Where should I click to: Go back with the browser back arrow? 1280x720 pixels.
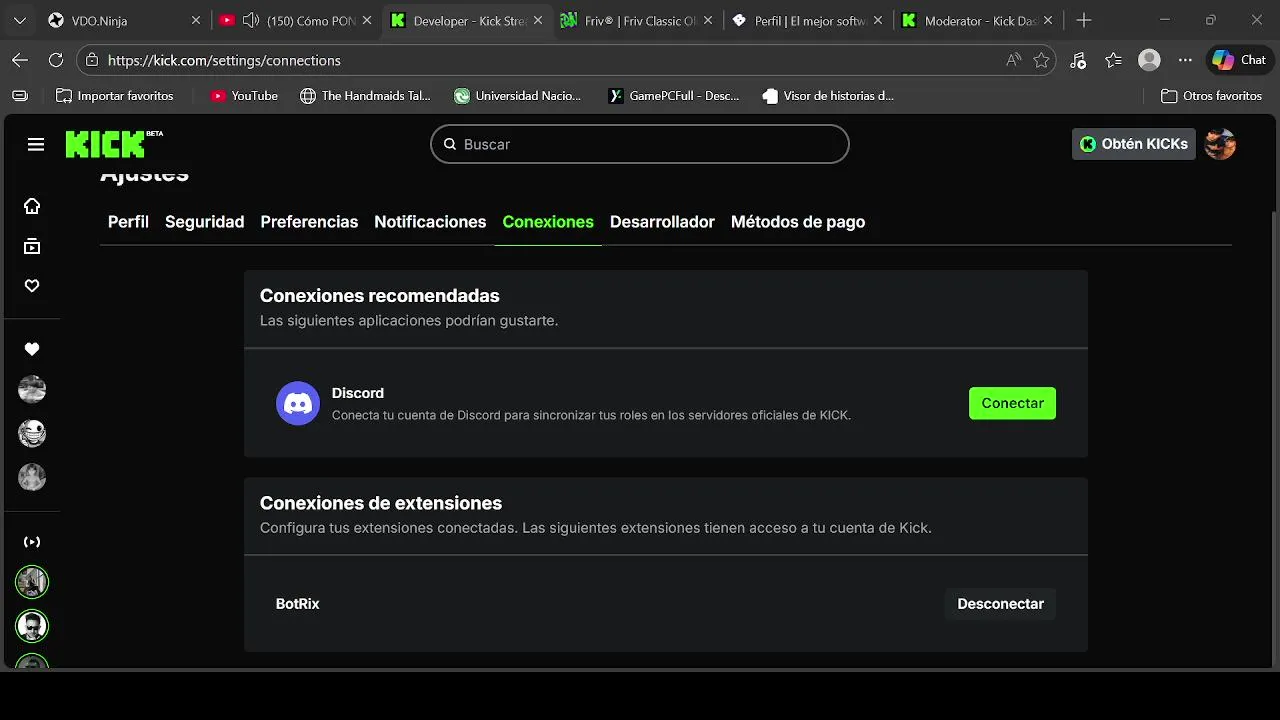click(x=20, y=60)
